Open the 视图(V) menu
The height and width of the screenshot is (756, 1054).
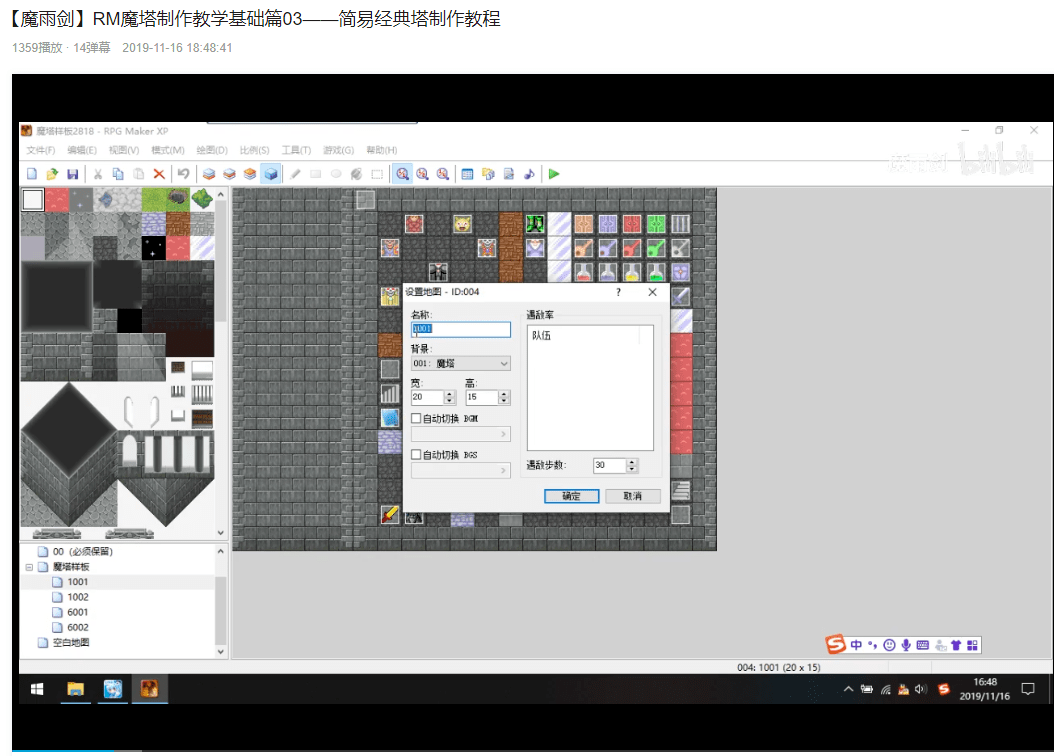(124, 150)
